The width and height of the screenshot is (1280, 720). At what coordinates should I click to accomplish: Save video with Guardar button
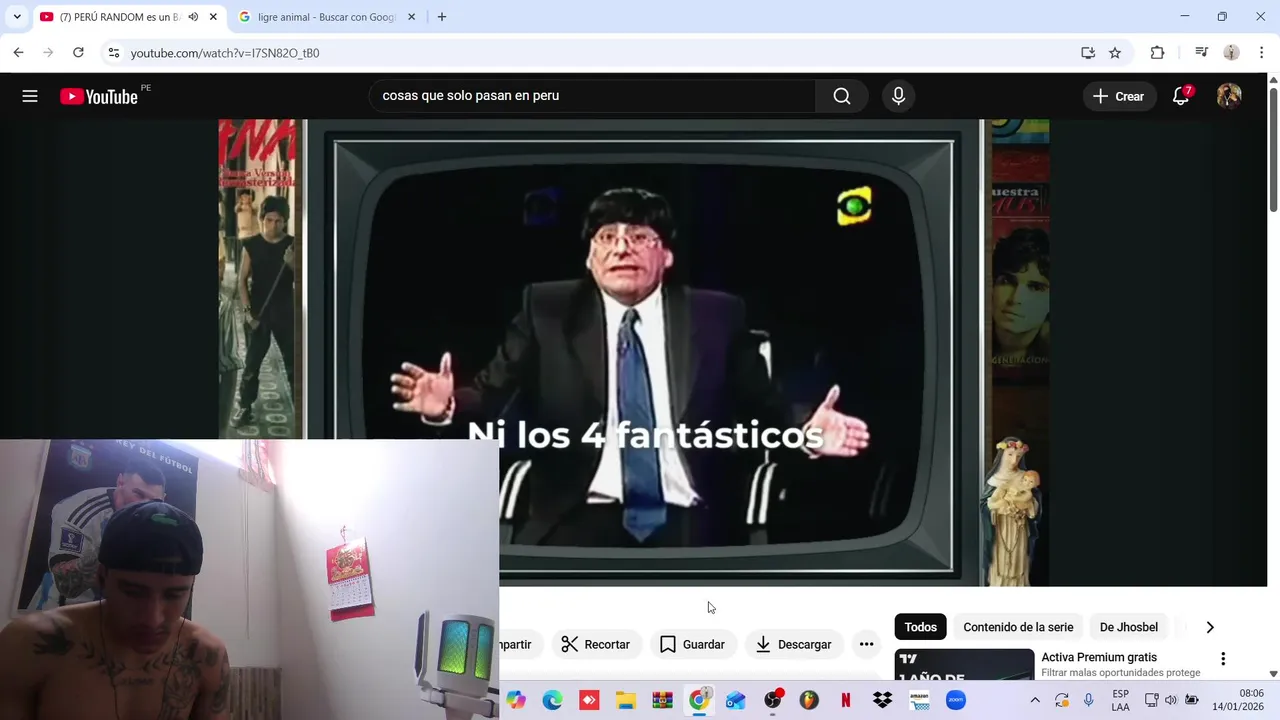point(692,644)
